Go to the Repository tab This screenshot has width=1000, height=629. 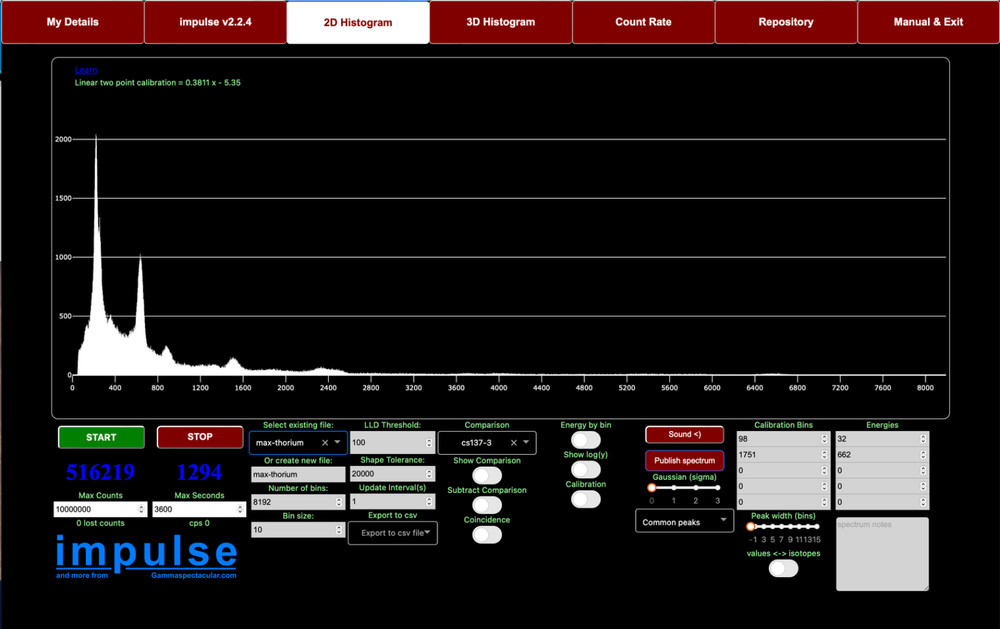coord(786,21)
